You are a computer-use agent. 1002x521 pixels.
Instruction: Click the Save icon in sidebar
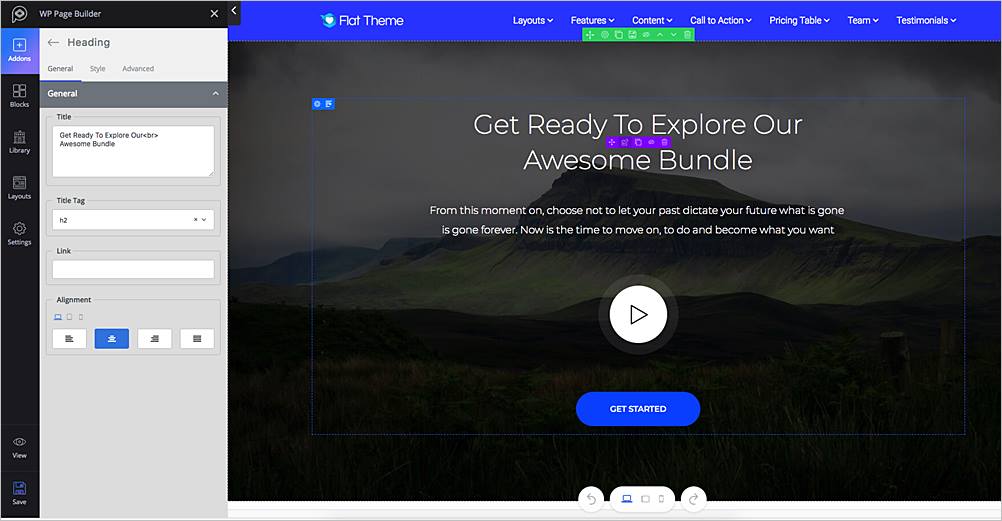click(19, 493)
